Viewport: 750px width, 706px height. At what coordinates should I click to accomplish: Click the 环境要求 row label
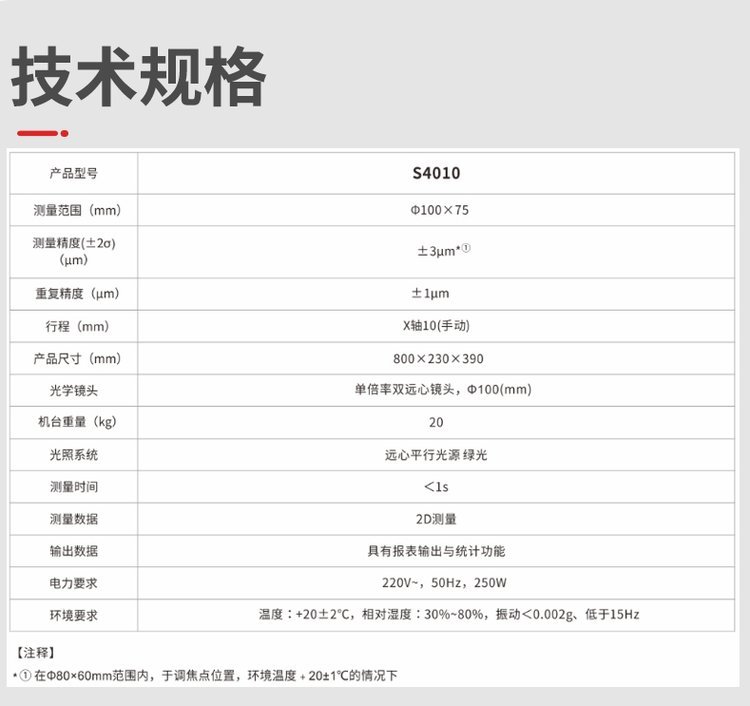[73, 615]
